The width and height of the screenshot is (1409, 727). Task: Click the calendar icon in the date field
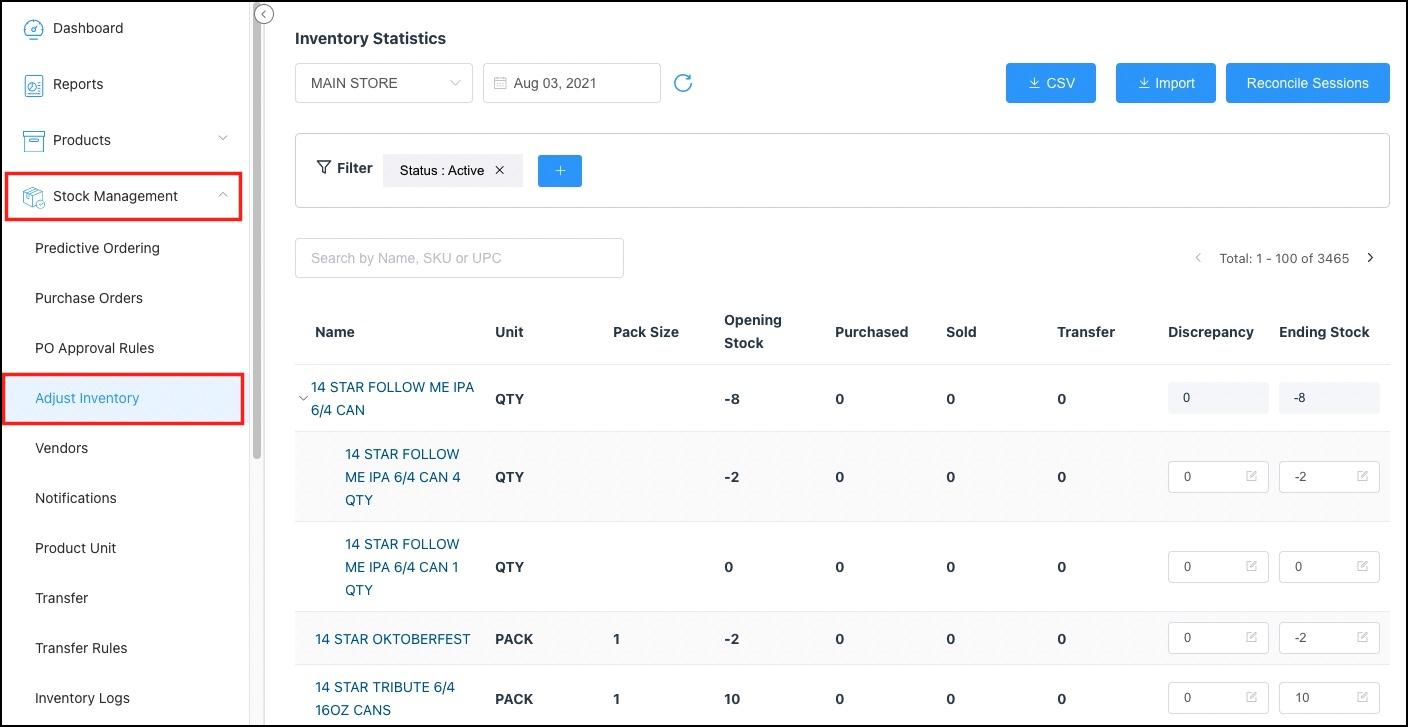coord(500,83)
